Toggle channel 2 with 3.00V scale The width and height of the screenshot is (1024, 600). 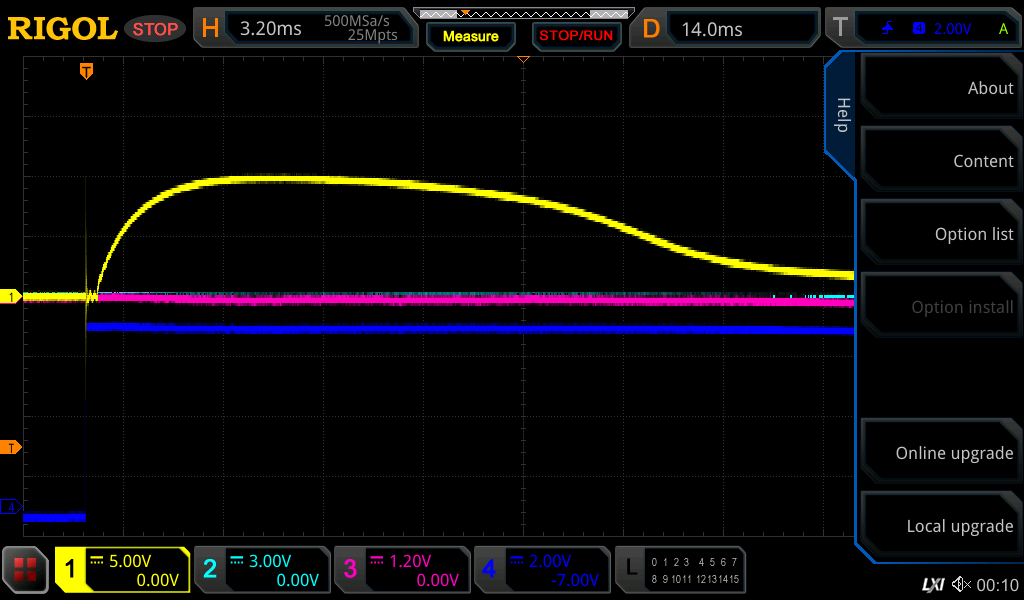point(261,570)
